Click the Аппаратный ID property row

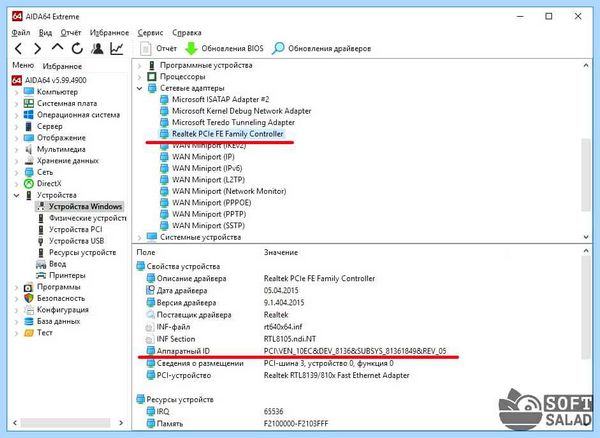pos(297,351)
